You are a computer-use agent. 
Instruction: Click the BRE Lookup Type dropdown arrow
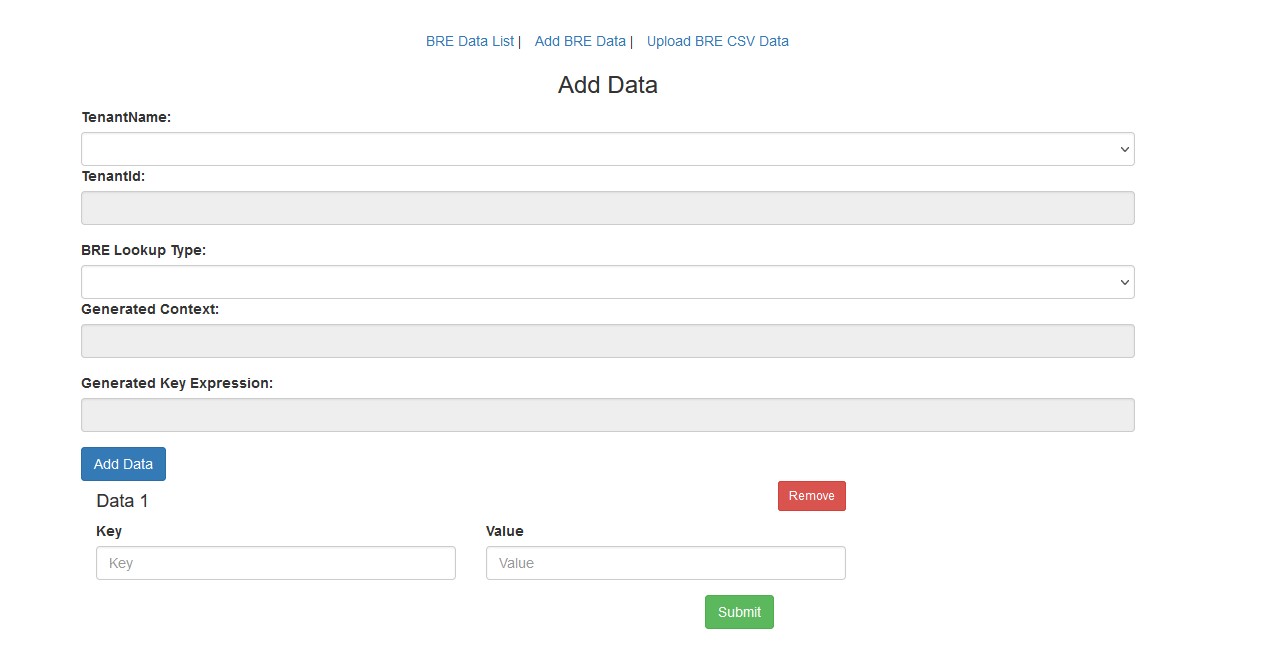click(1122, 281)
